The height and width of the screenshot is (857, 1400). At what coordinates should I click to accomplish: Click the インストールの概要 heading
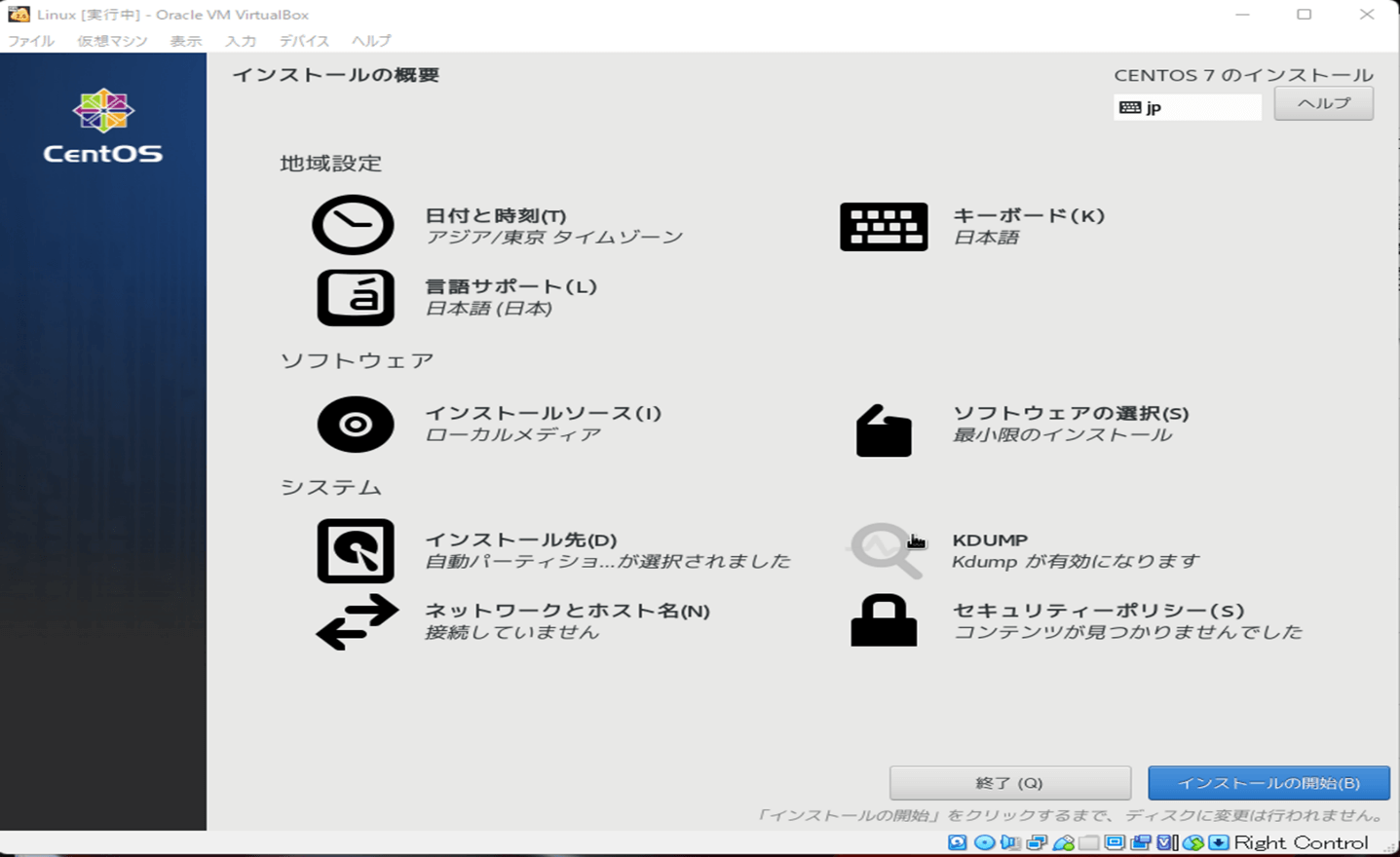click(x=336, y=75)
